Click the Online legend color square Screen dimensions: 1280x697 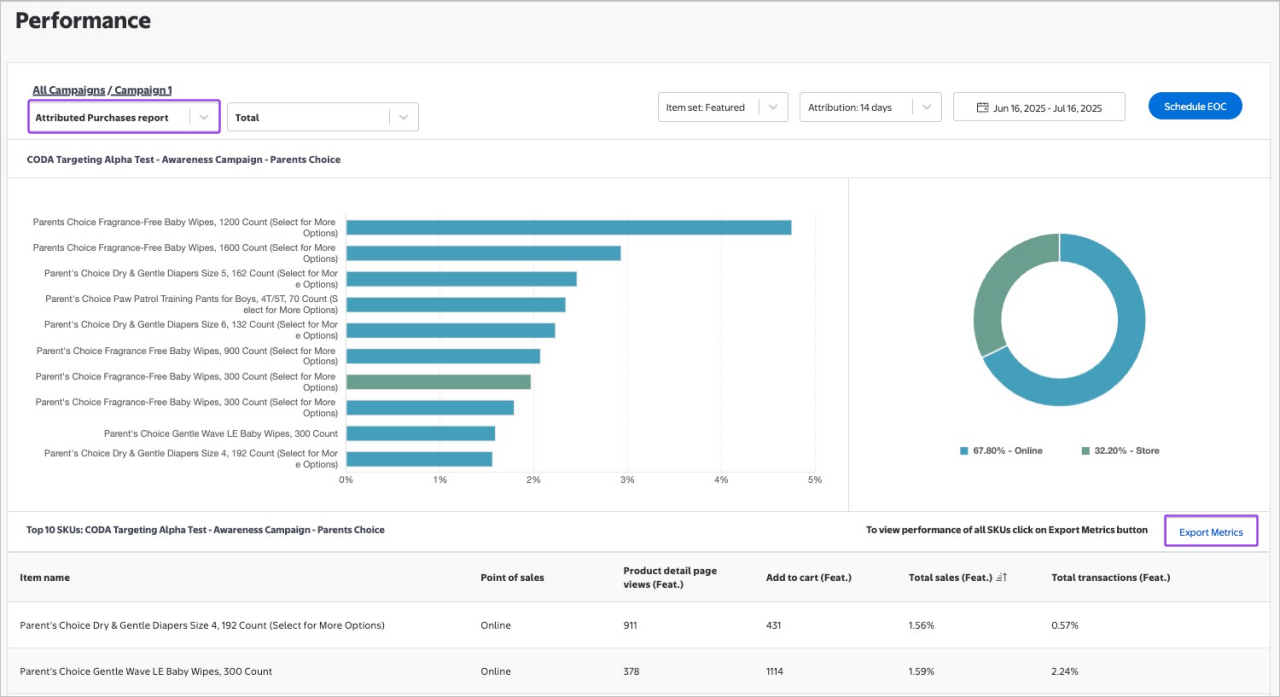[x=964, y=451]
